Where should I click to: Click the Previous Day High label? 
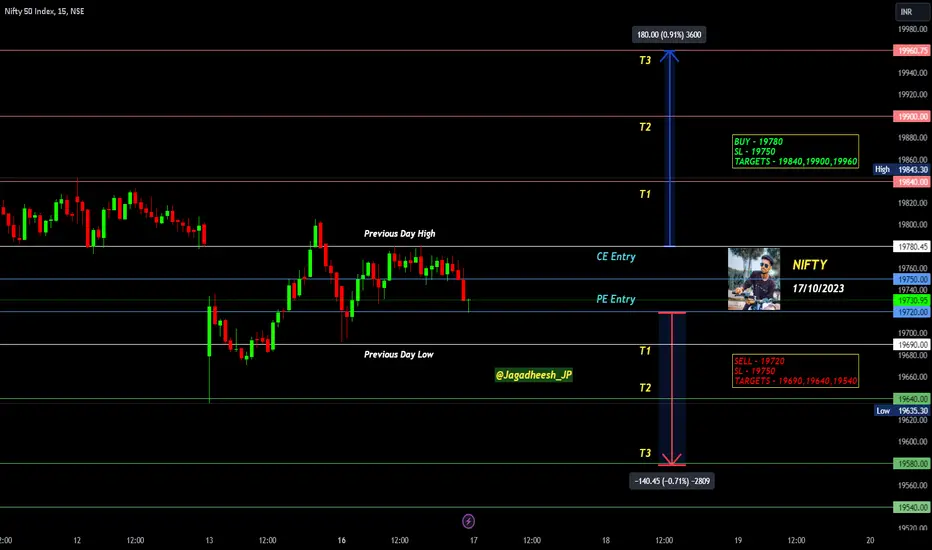399,234
